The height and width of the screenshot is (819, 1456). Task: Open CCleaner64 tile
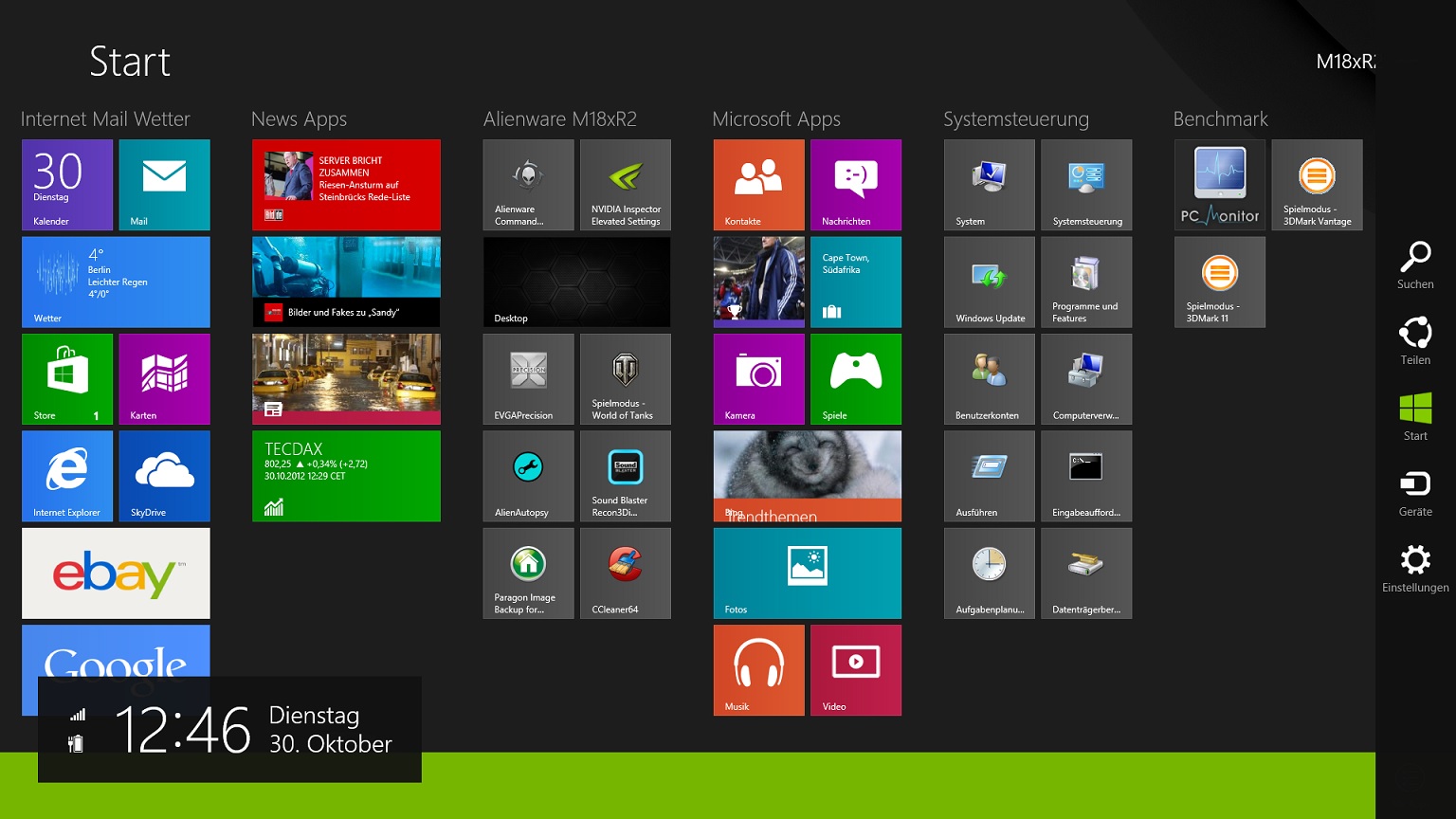[625, 573]
